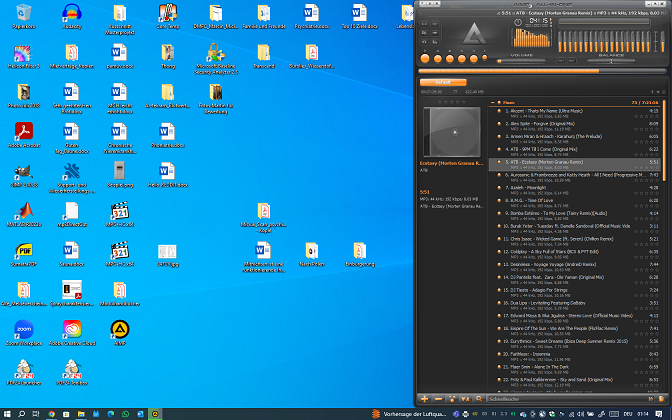Viewport: 672px width, 420px height.
Task: Click the album cover thumbnail
Action: (452, 132)
